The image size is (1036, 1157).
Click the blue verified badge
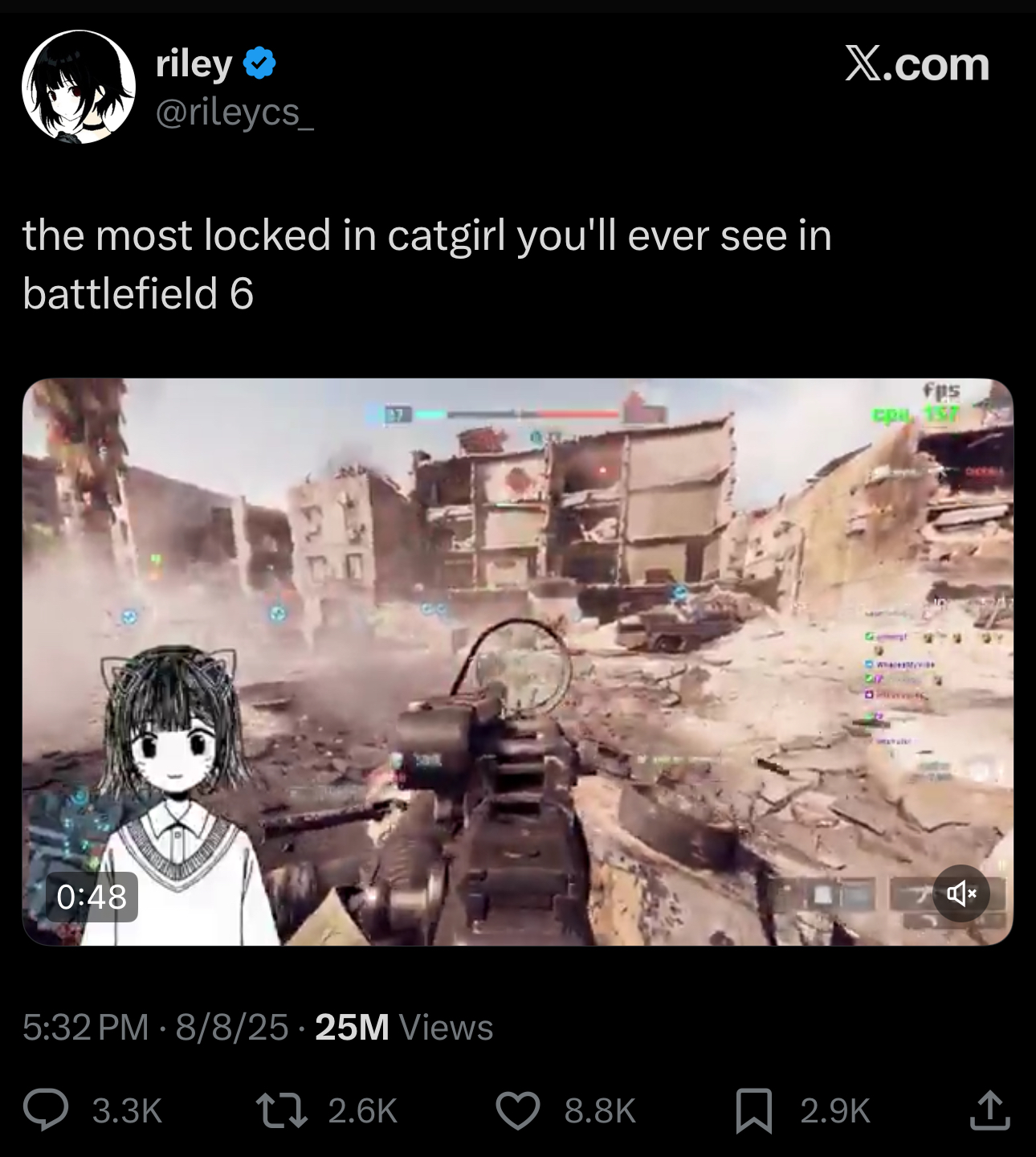pyautogui.click(x=259, y=63)
